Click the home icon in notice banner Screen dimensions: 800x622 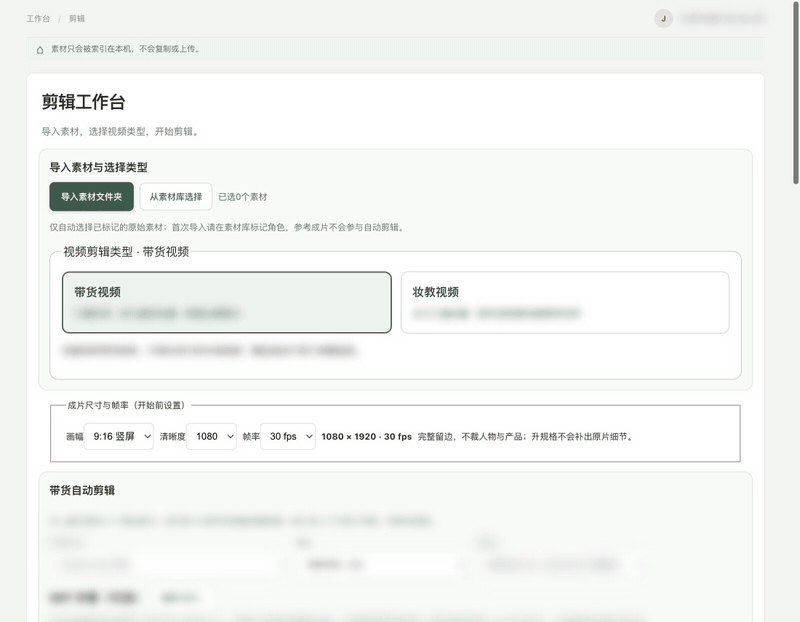40,49
